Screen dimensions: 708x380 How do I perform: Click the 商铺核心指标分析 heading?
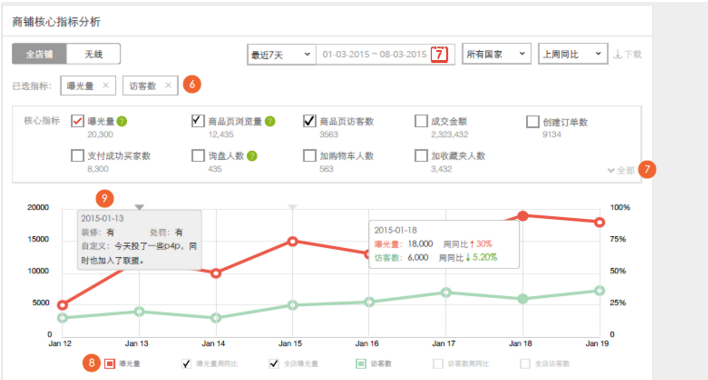click(x=56, y=22)
